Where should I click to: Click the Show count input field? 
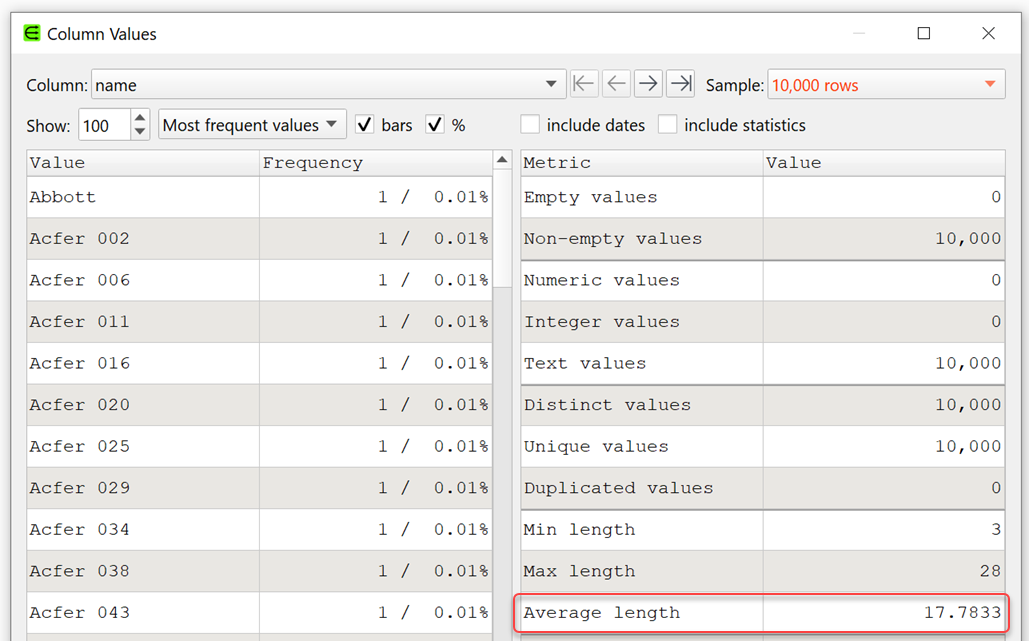[103, 125]
